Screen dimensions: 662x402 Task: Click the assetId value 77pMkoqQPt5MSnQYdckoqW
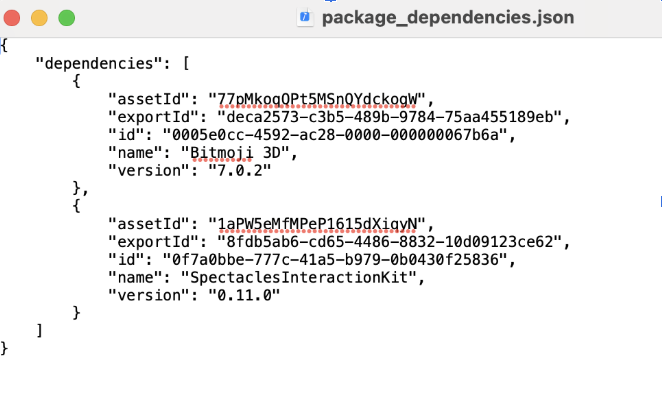coord(318,98)
